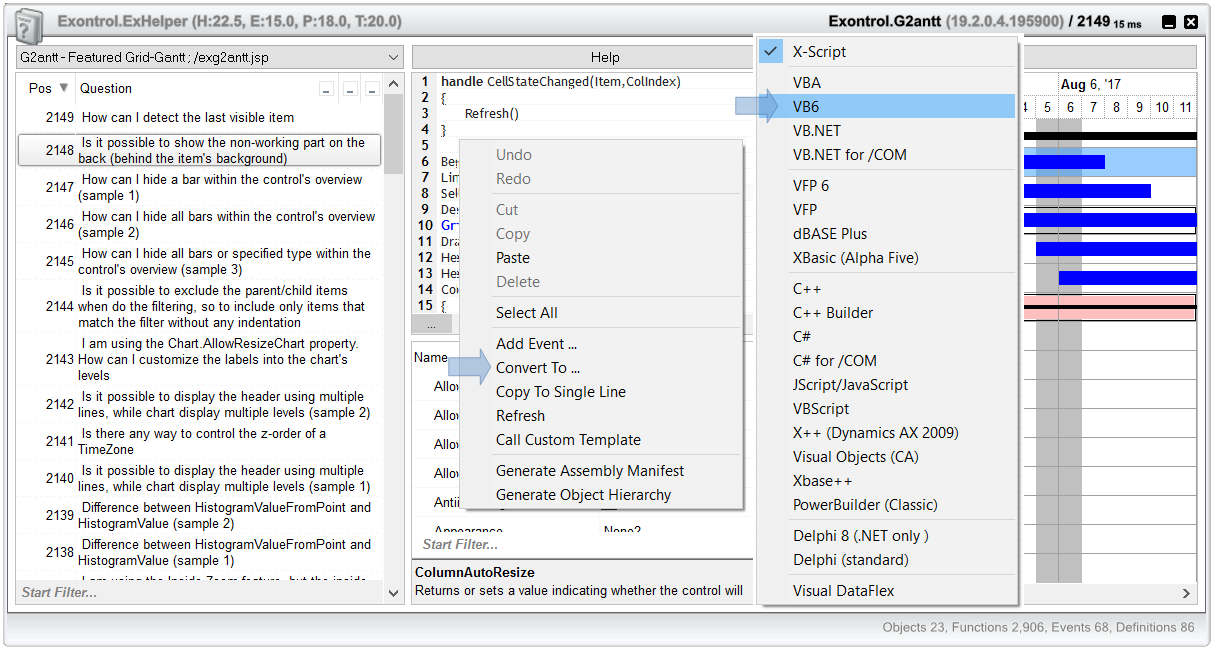Screen dimensions: 1217x652
Task: Click the scroll-up arrow of the questions list
Action: (393, 86)
